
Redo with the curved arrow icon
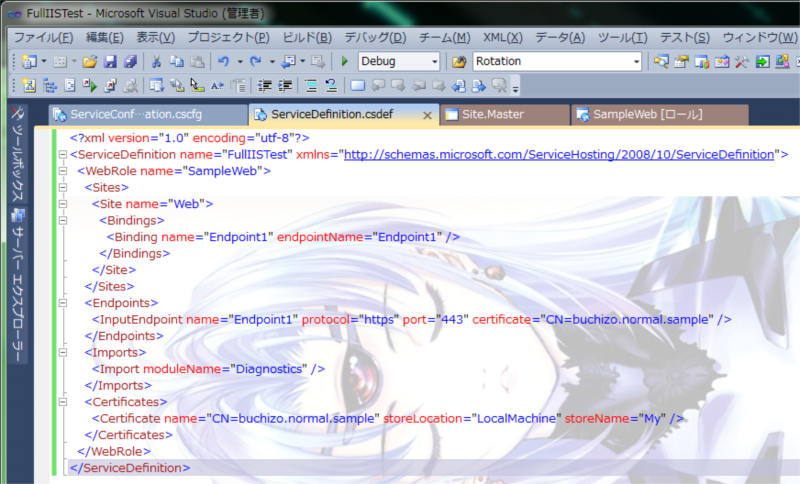pos(256,62)
